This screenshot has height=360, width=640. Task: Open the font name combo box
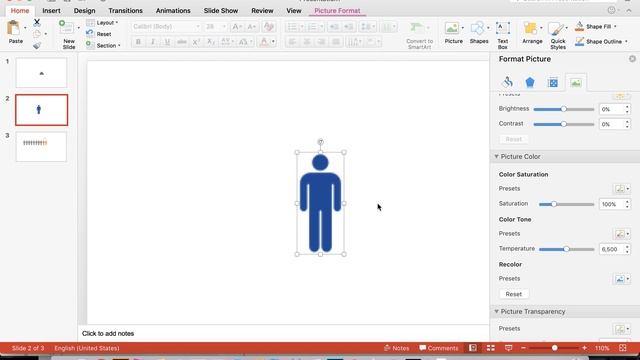pos(167,27)
